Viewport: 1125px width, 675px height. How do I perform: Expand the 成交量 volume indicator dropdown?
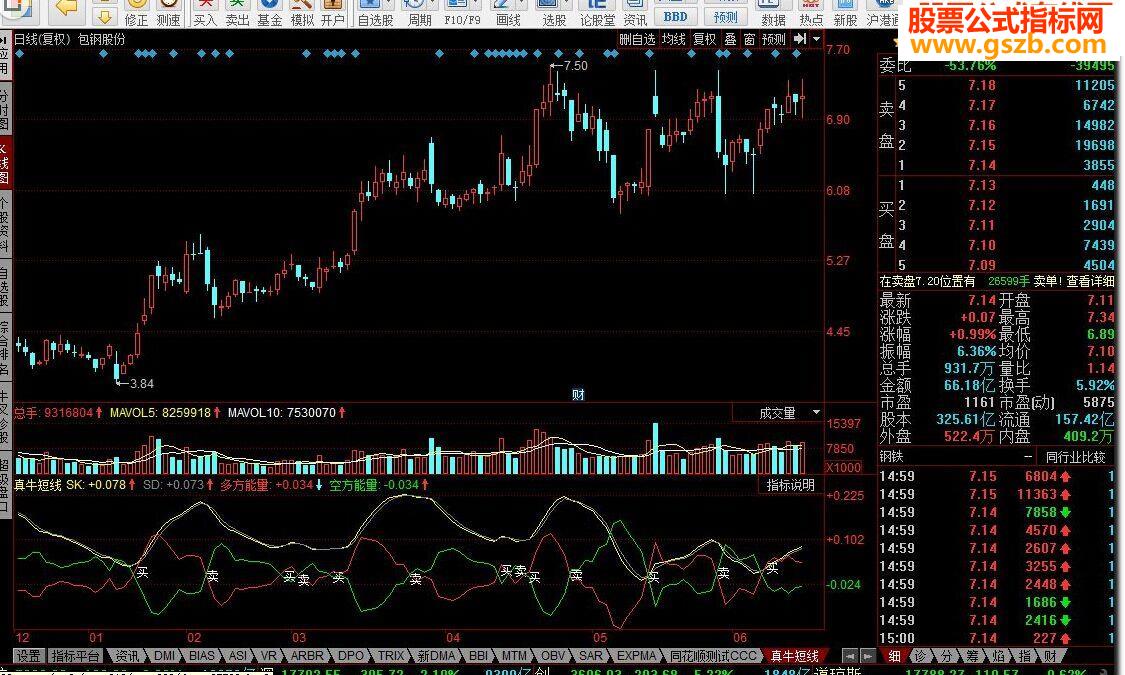click(x=816, y=412)
